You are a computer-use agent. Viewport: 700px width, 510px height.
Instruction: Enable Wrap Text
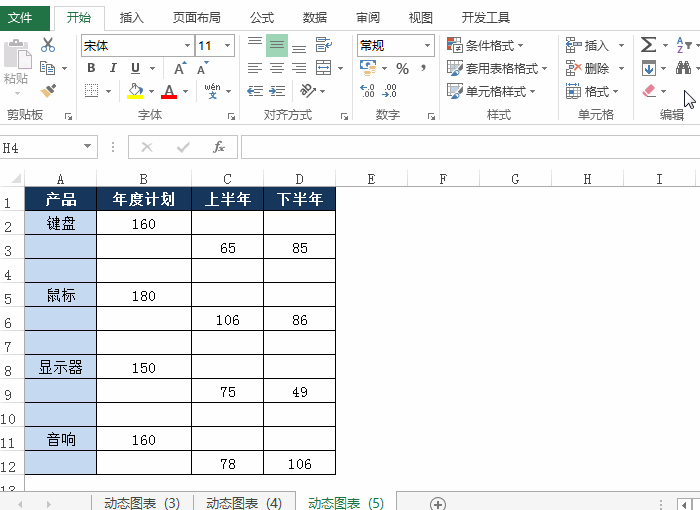pos(324,45)
